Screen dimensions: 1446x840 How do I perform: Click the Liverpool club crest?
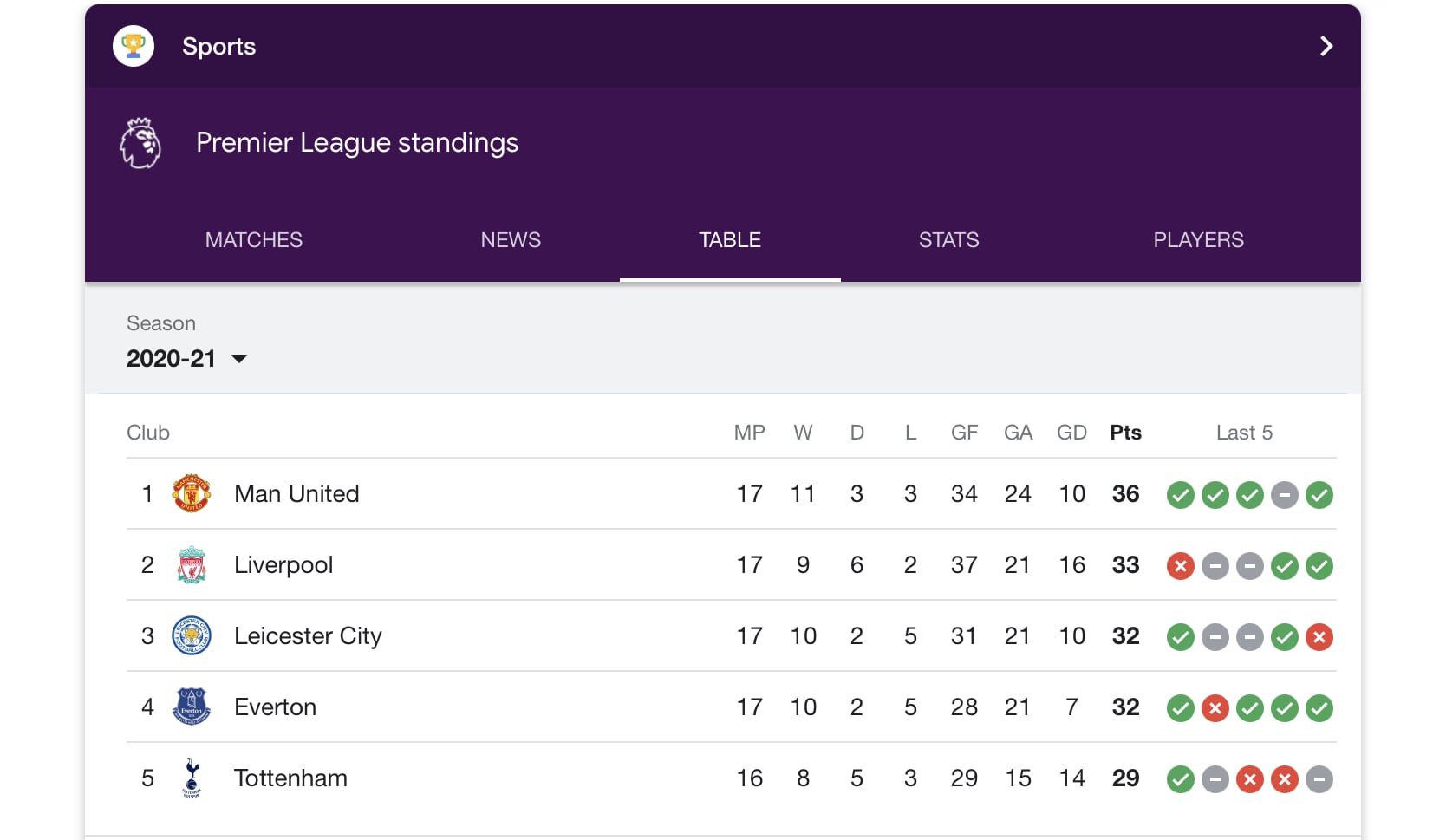[x=192, y=565]
